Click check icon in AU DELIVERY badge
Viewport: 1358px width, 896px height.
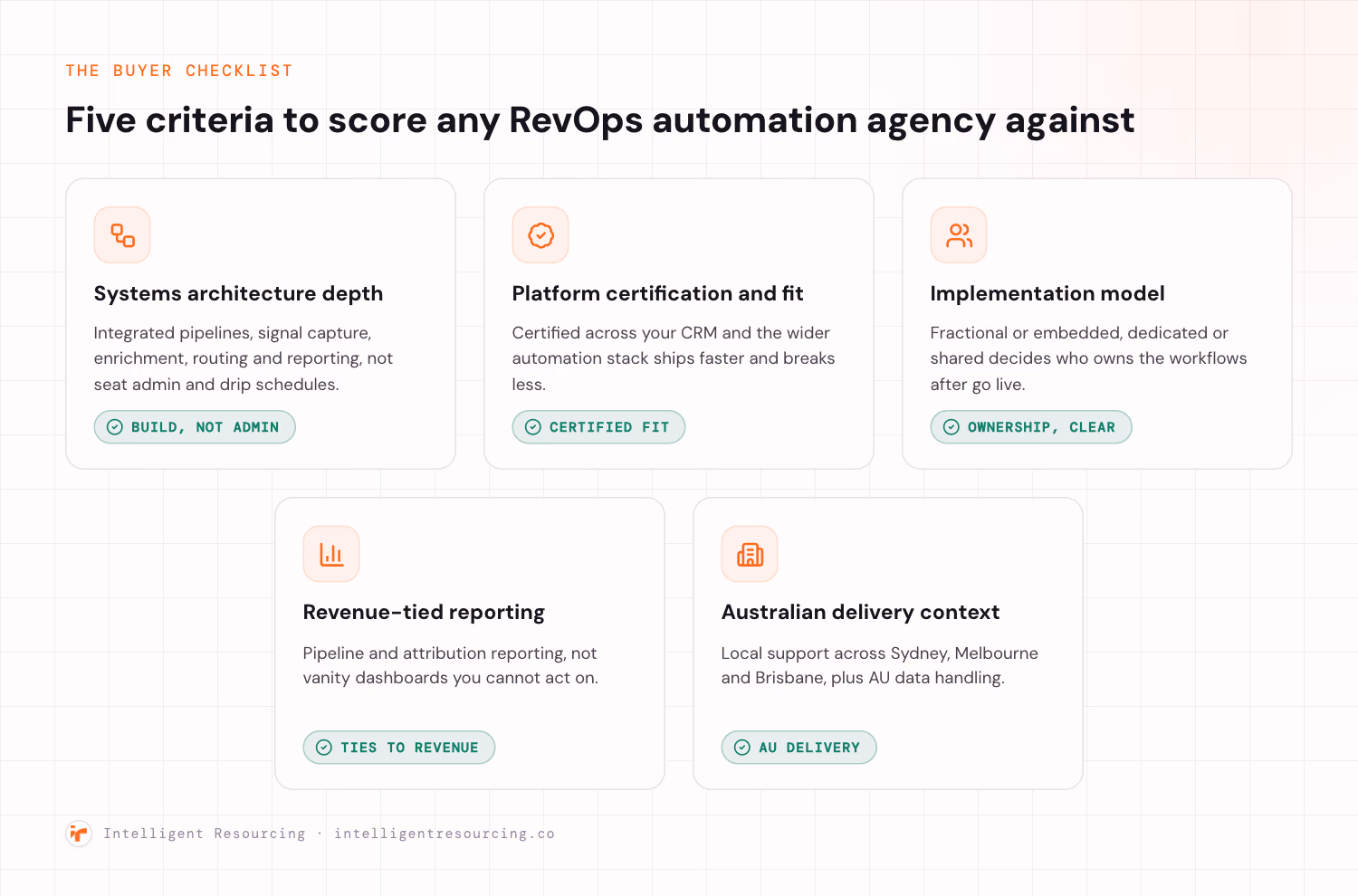click(x=742, y=748)
